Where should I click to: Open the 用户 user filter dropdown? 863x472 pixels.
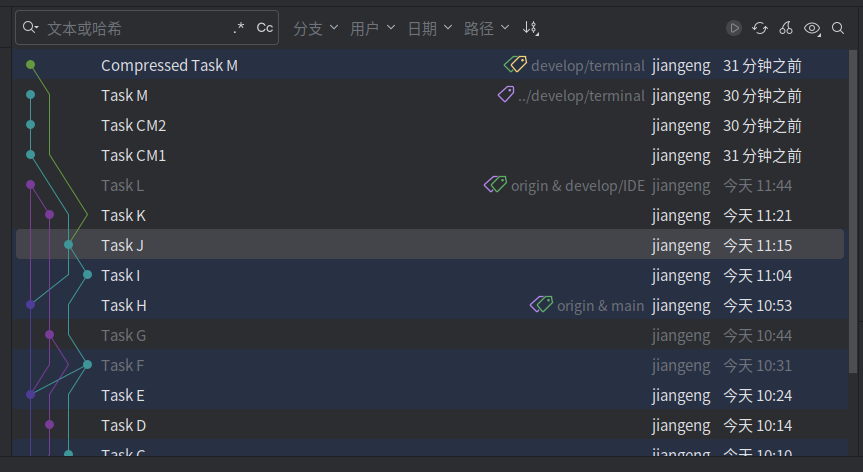[373, 28]
